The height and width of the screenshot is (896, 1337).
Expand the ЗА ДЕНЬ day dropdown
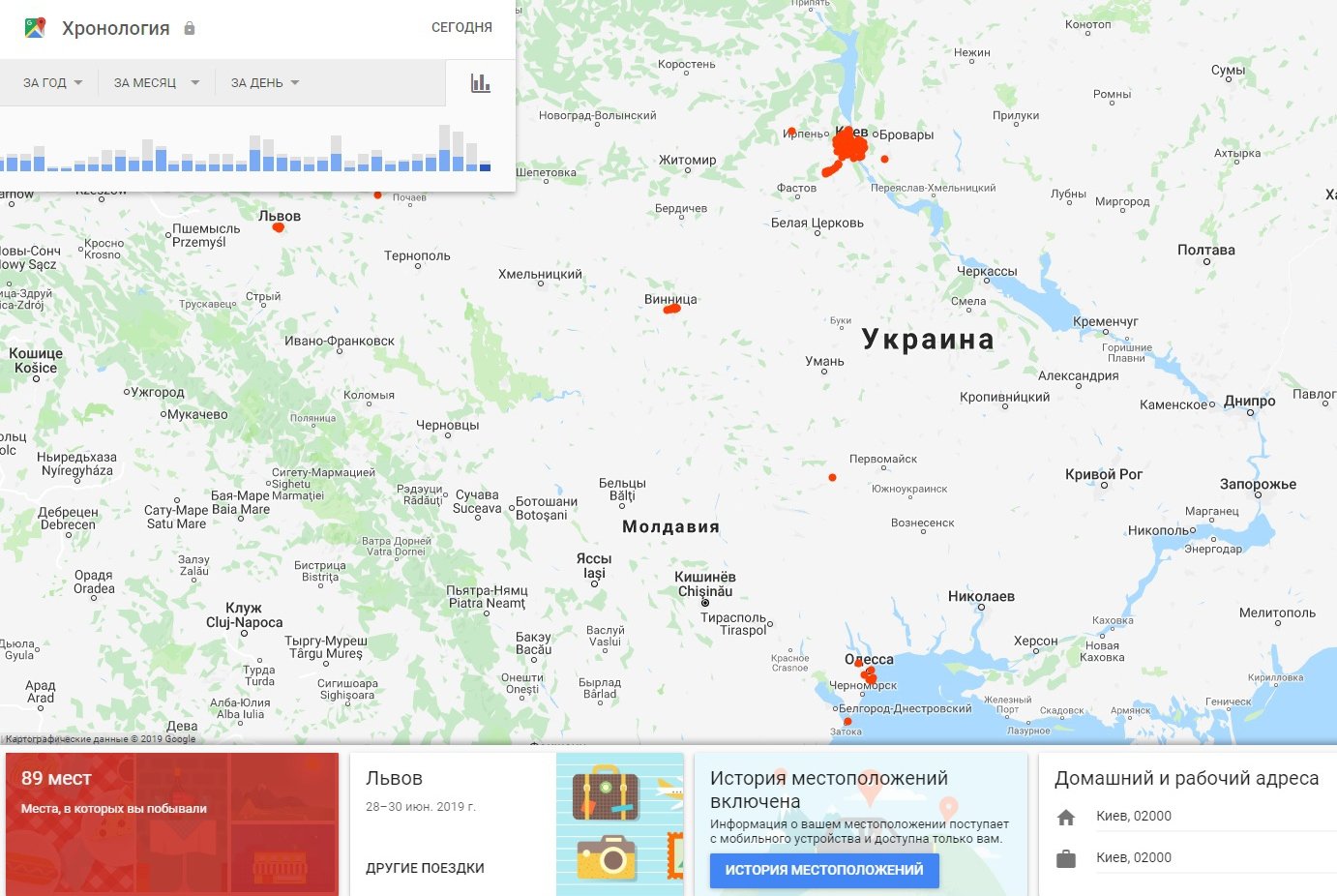pyautogui.click(x=264, y=83)
